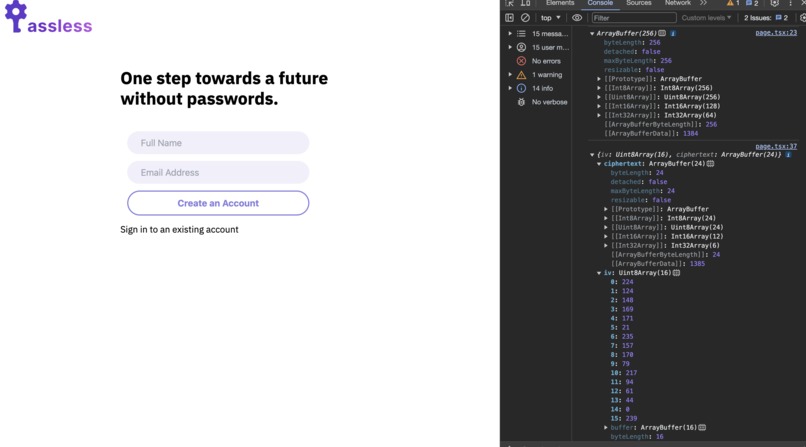Open source link page.tsx:23
The image size is (806, 447).
[x=776, y=33]
